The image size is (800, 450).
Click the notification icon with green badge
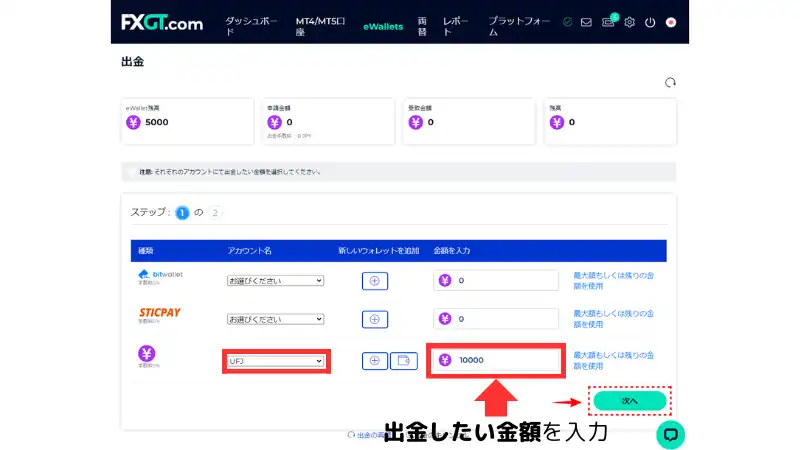click(x=608, y=22)
